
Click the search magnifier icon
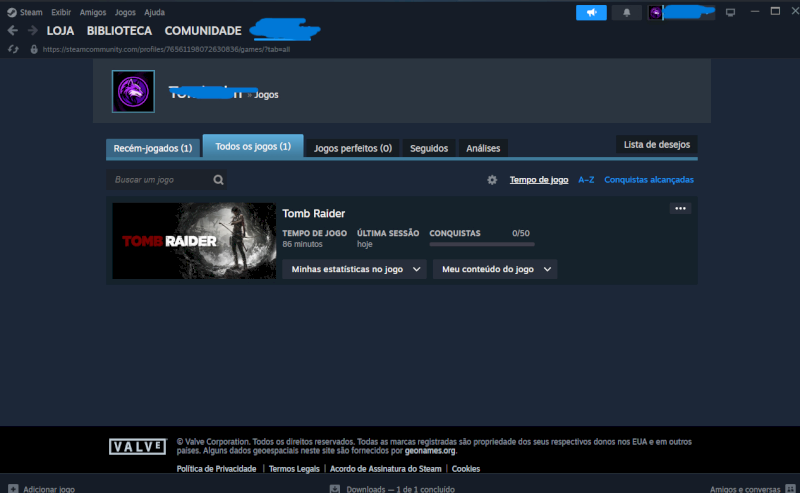pos(218,180)
